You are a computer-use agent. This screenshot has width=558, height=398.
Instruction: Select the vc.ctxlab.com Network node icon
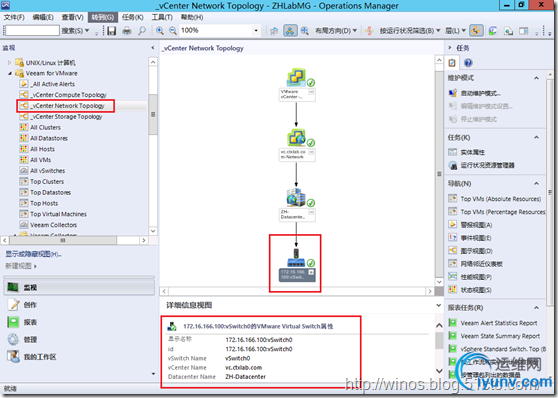click(296, 138)
